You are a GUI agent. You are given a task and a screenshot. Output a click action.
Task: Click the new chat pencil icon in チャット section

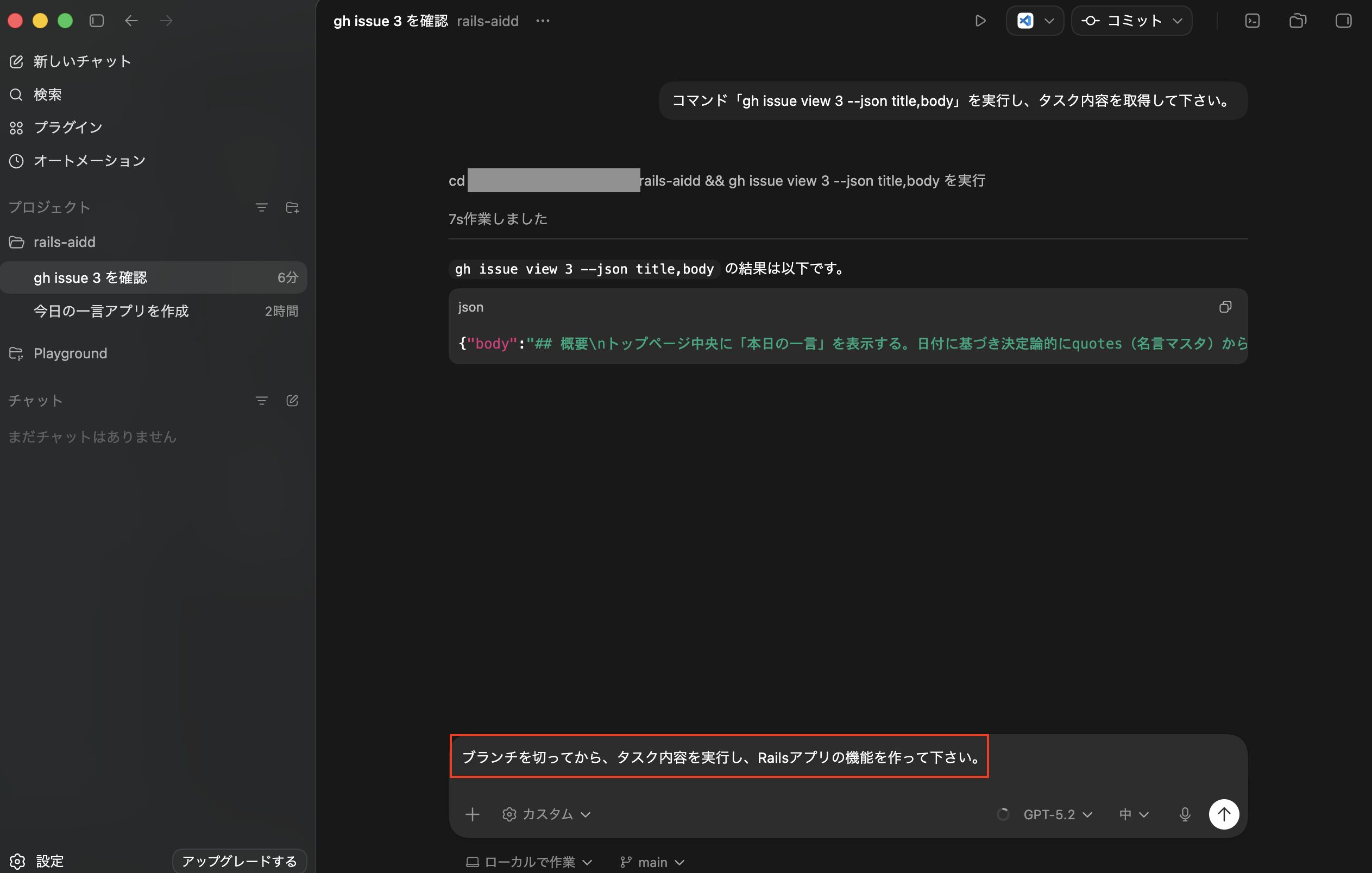pos(292,400)
